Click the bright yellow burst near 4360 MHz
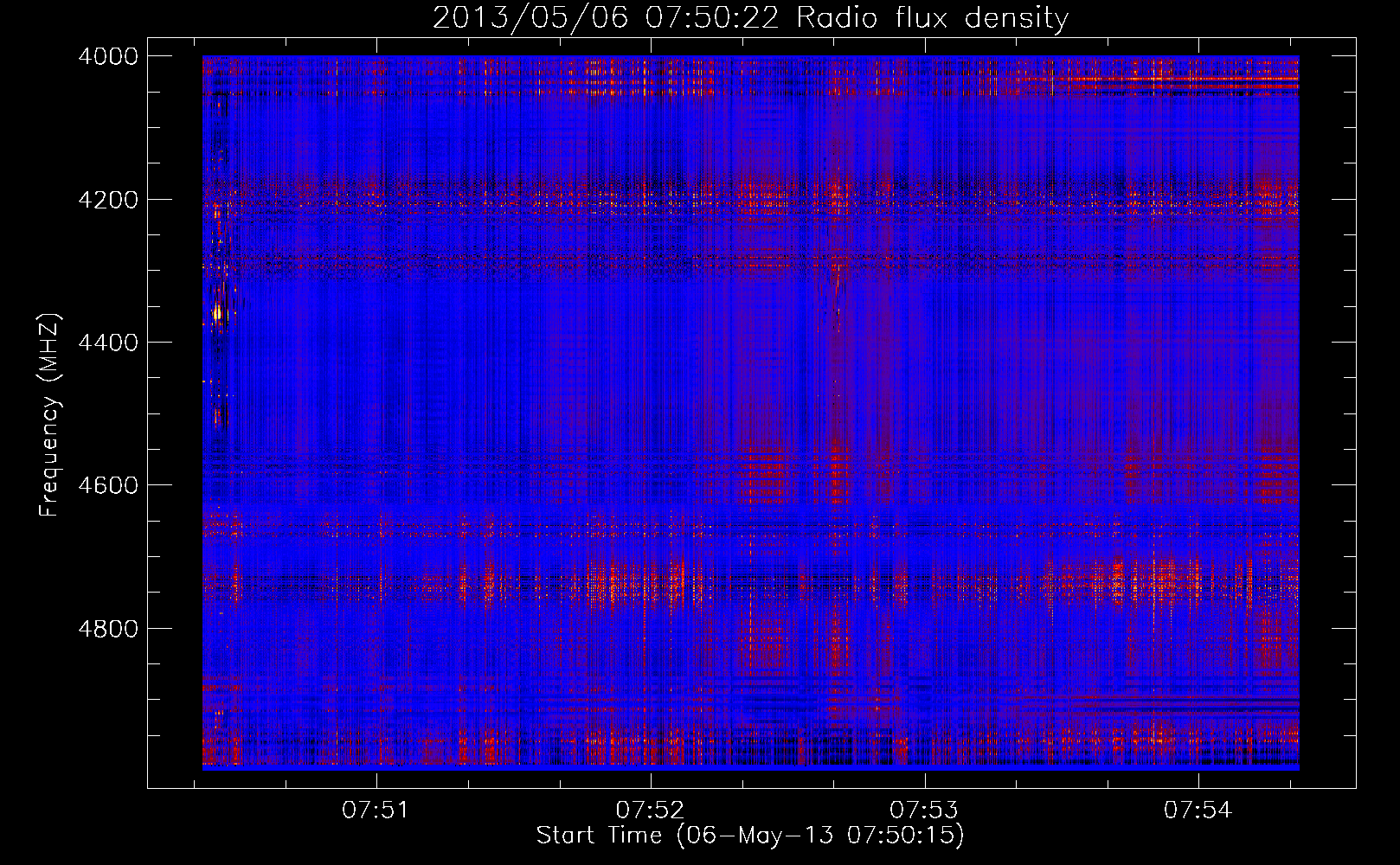The width and height of the screenshot is (1400, 865). pyautogui.click(x=217, y=312)
